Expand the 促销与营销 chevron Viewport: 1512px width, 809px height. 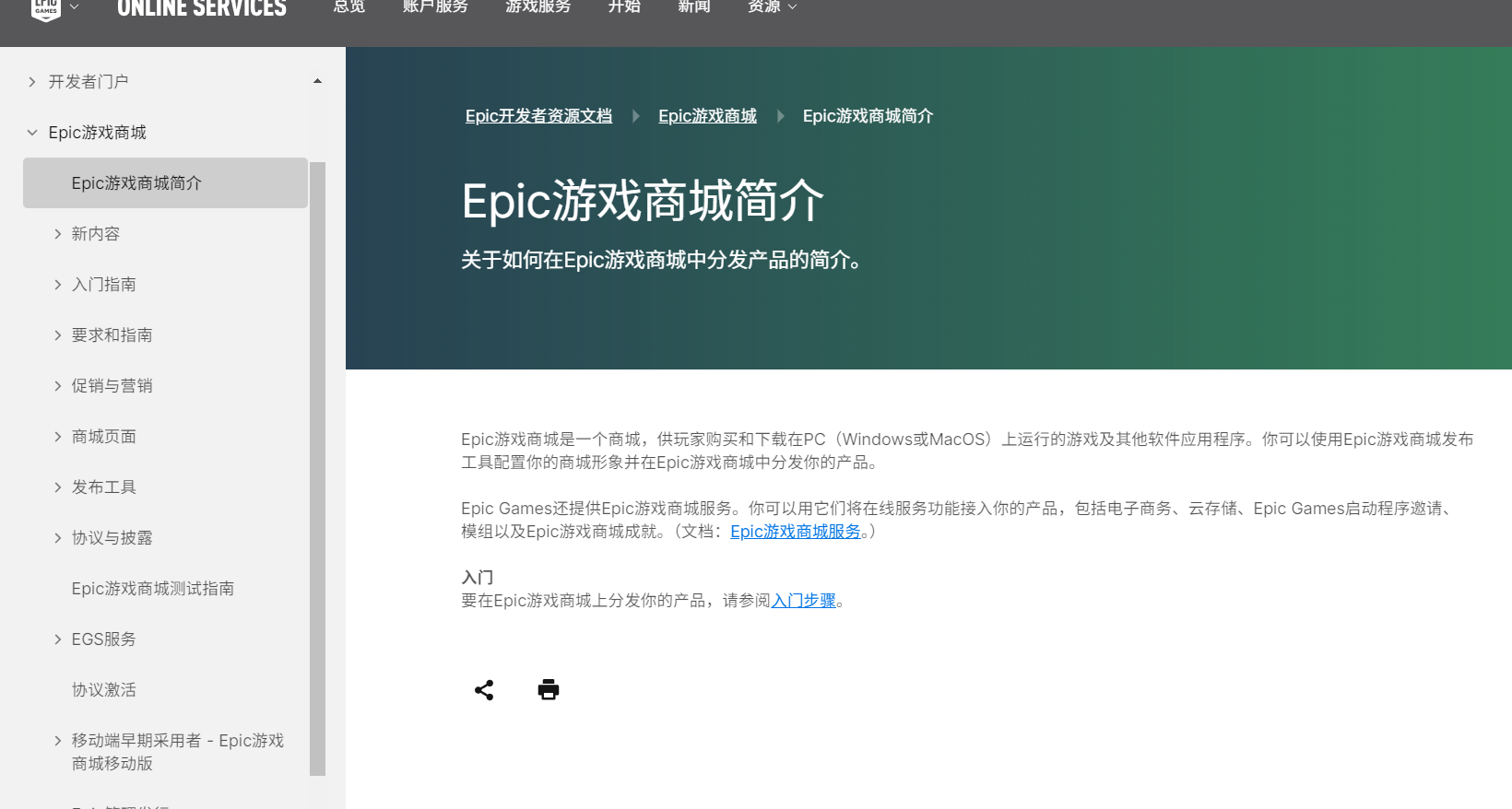coord(58,386)
